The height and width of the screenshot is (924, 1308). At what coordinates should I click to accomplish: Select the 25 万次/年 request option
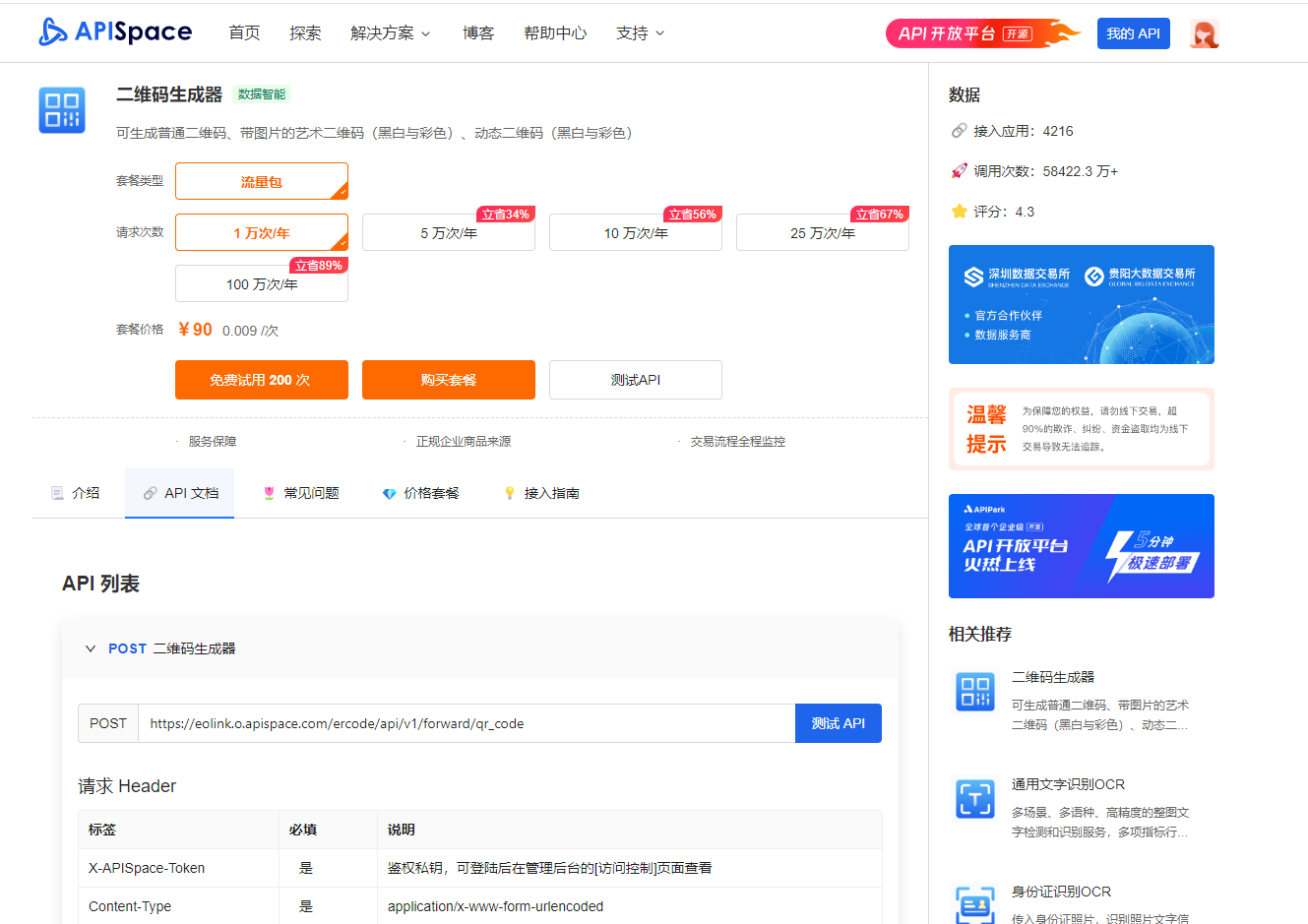coord(823,232)
